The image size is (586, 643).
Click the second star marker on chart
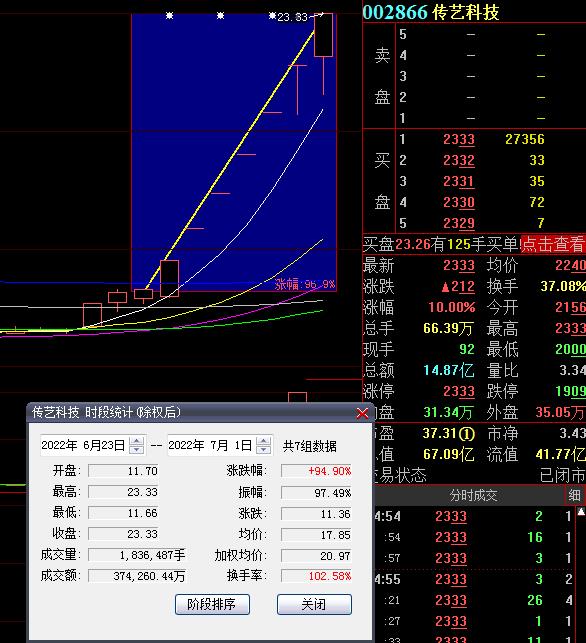(x=220, y=16)
